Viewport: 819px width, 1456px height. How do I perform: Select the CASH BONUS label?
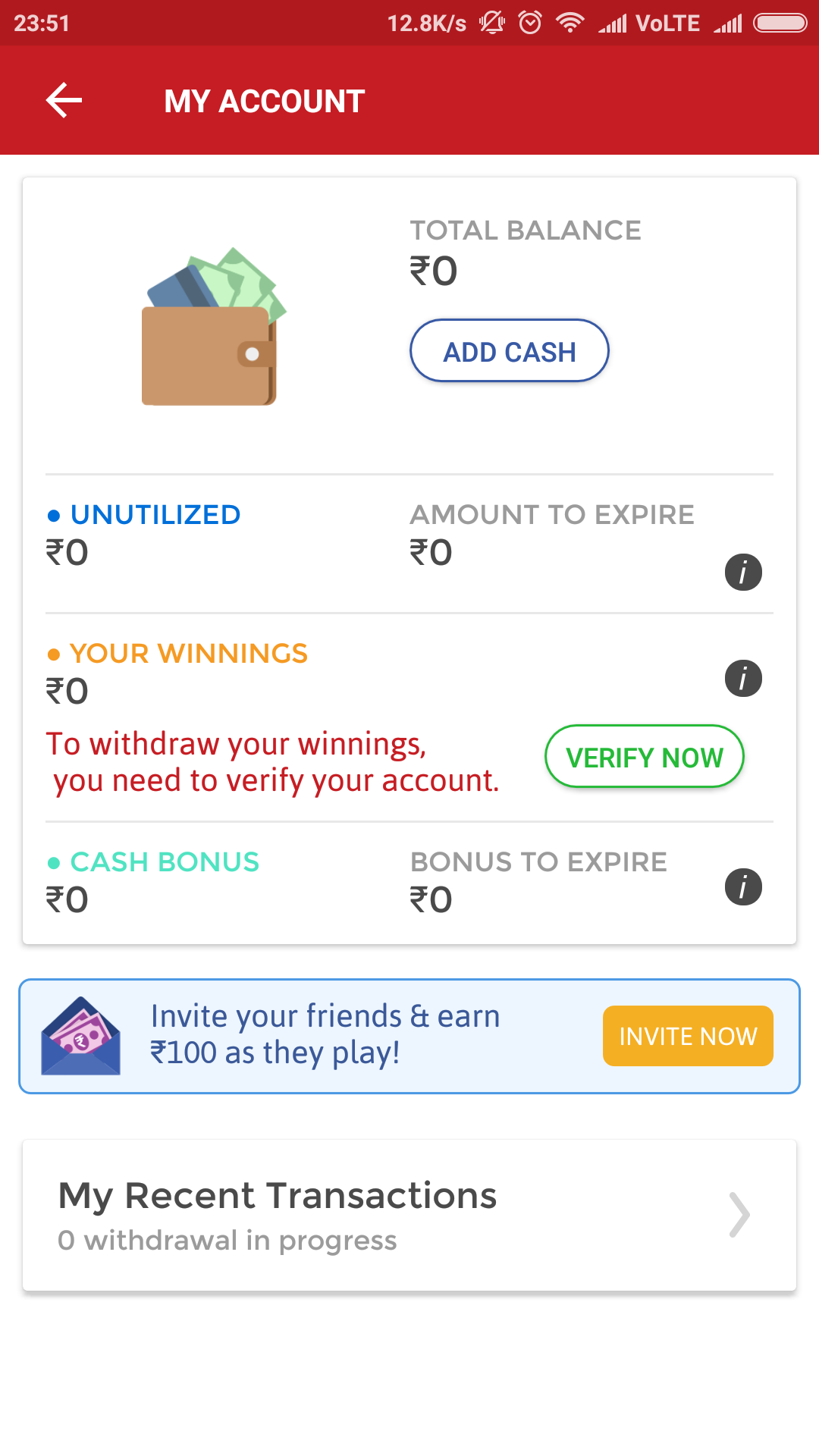(165, 862)
